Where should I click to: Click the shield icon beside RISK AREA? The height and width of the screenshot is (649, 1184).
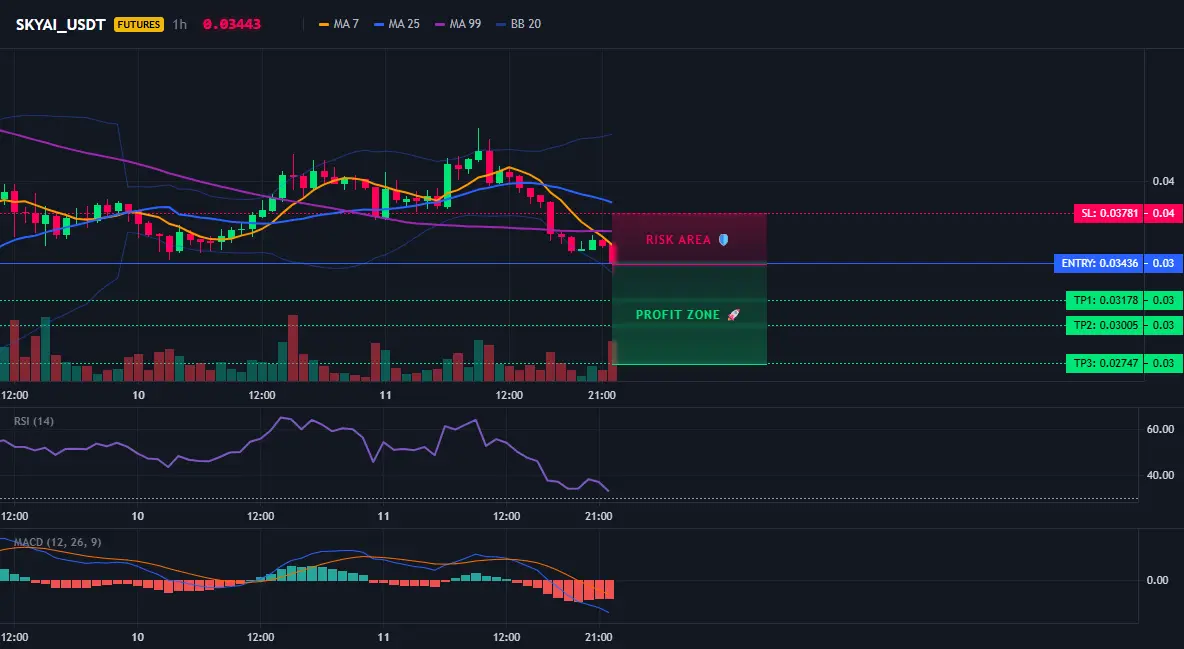point(723,240)
